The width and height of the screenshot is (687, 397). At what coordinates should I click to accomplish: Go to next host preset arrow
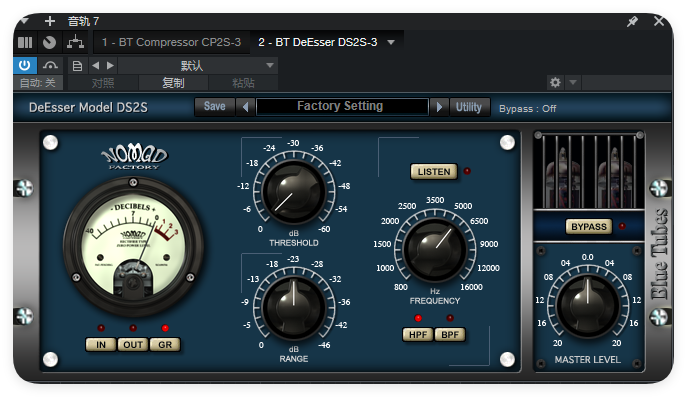pyautogui.click(x=110, y=66)
